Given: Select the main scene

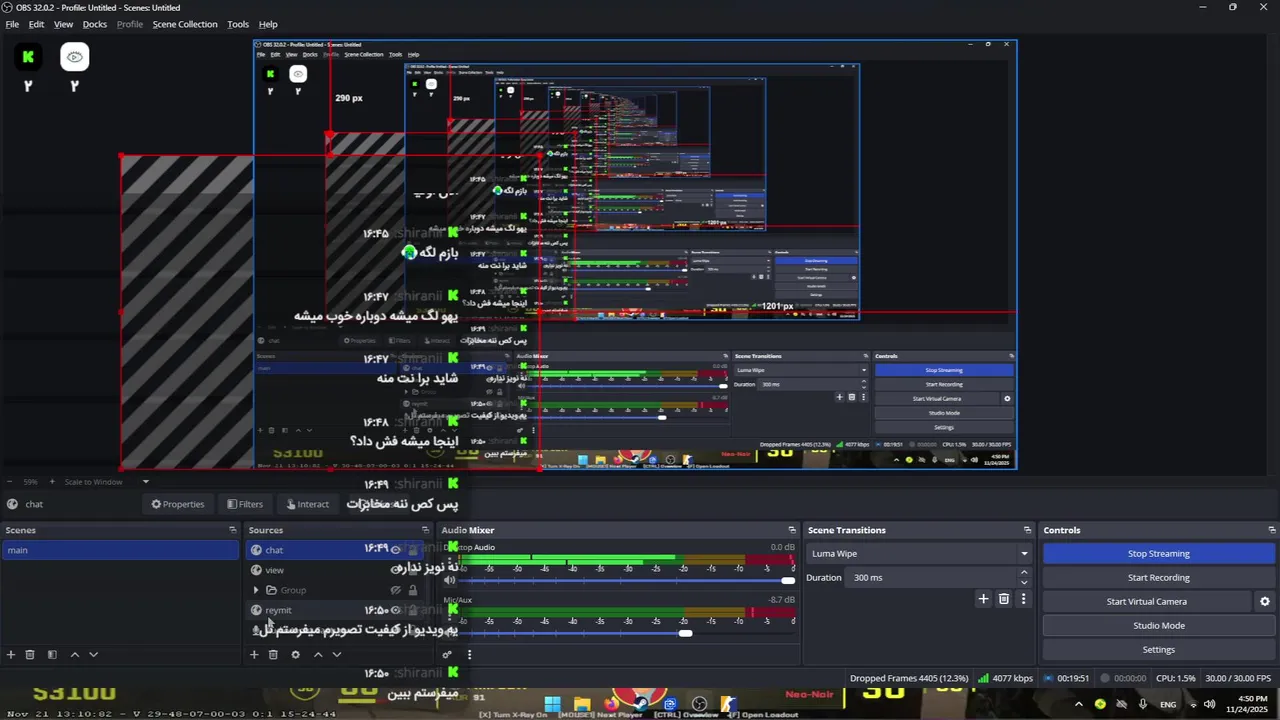Looking at the screenshot, I should tap(119, 550).
